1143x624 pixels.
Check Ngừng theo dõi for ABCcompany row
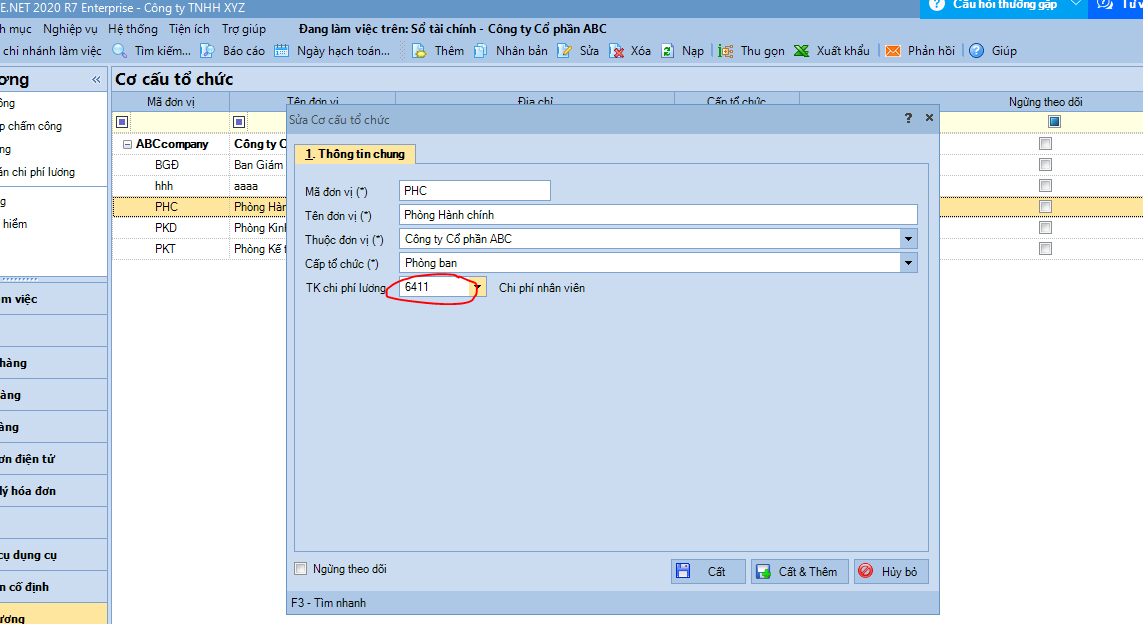coord(1045,144)
